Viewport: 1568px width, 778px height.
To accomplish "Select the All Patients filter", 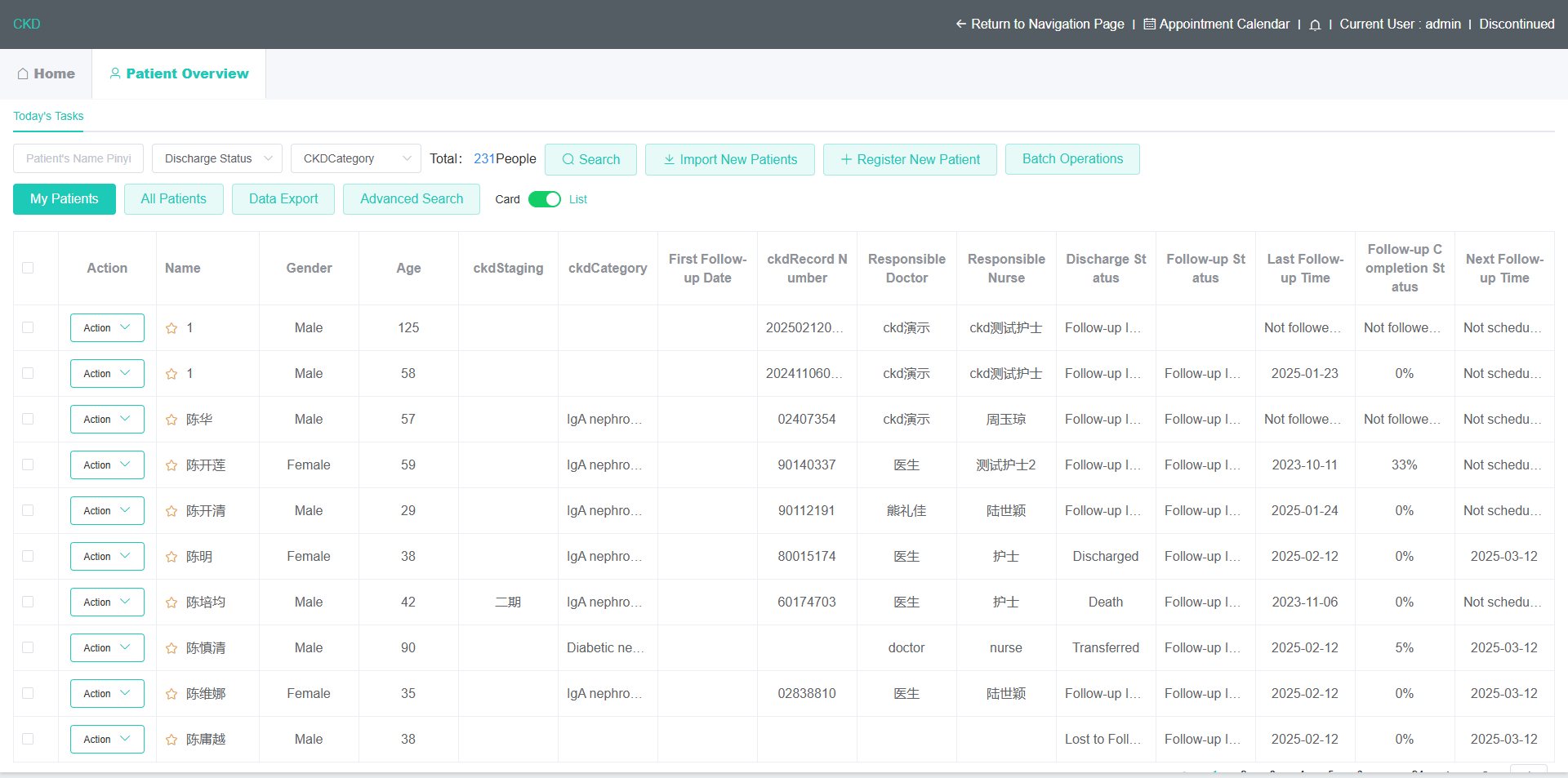I will [174, 199].
